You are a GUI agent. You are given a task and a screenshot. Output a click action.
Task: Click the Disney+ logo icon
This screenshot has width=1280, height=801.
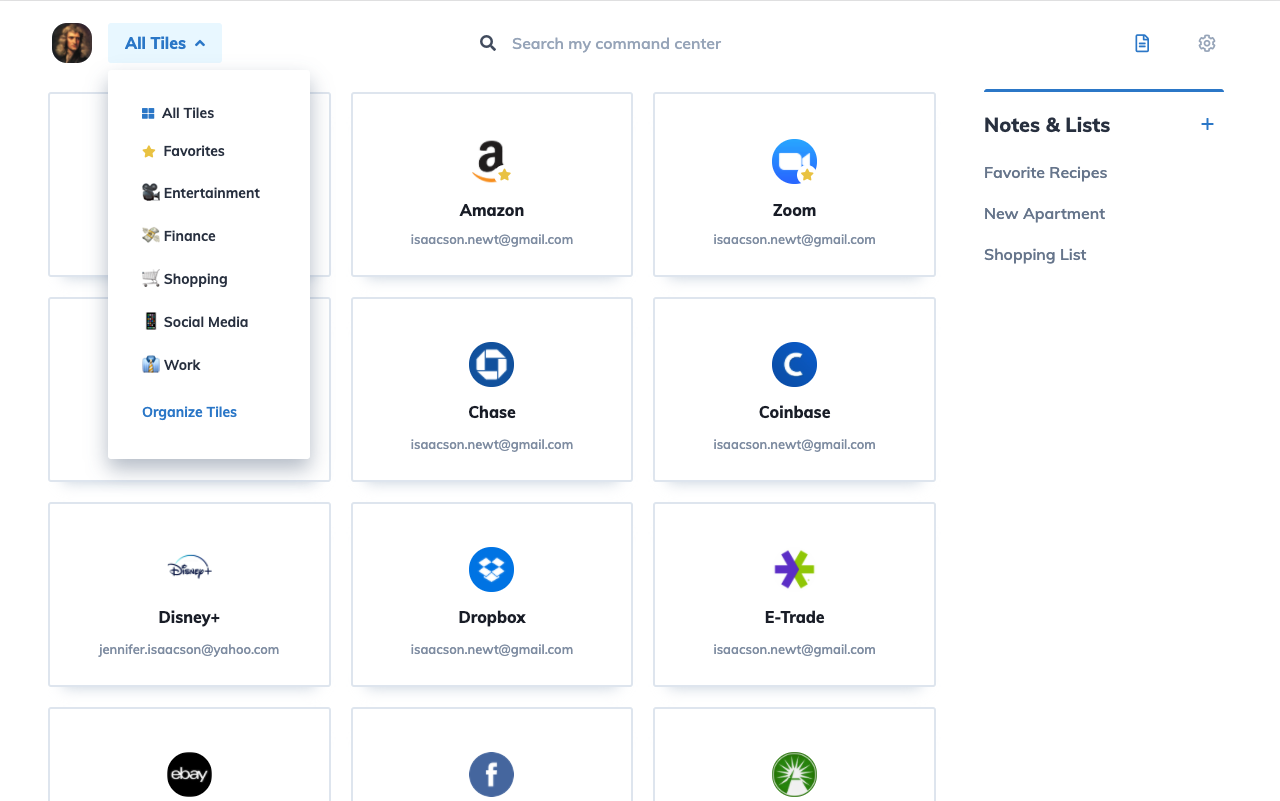point(189,568)
